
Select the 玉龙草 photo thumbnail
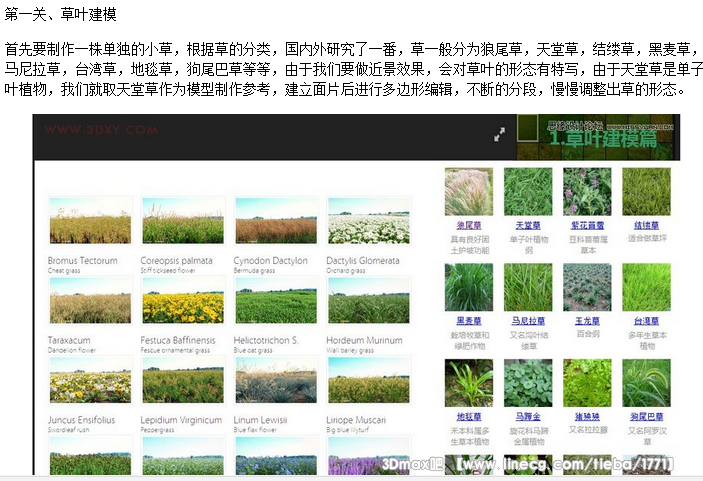pos(587,287)
